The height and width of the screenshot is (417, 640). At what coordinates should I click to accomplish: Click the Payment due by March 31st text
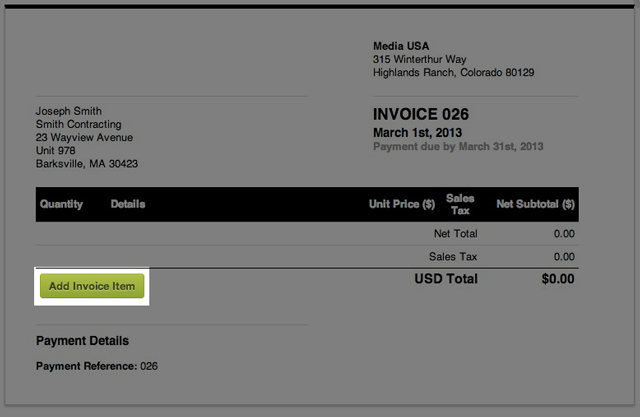coord(458,146)
